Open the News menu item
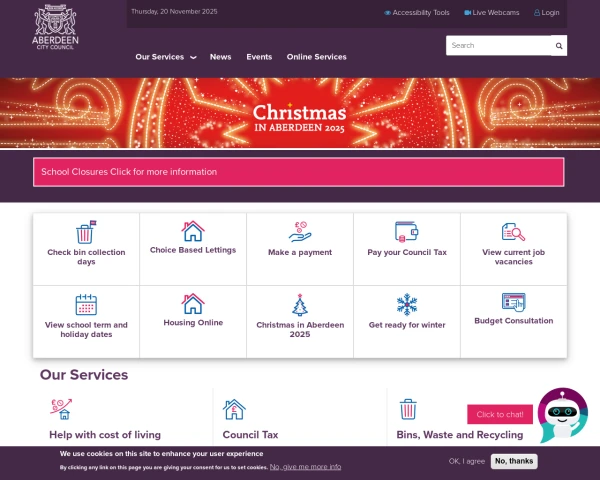The width and height of the screenshot is (600, 480). point(220,57)
